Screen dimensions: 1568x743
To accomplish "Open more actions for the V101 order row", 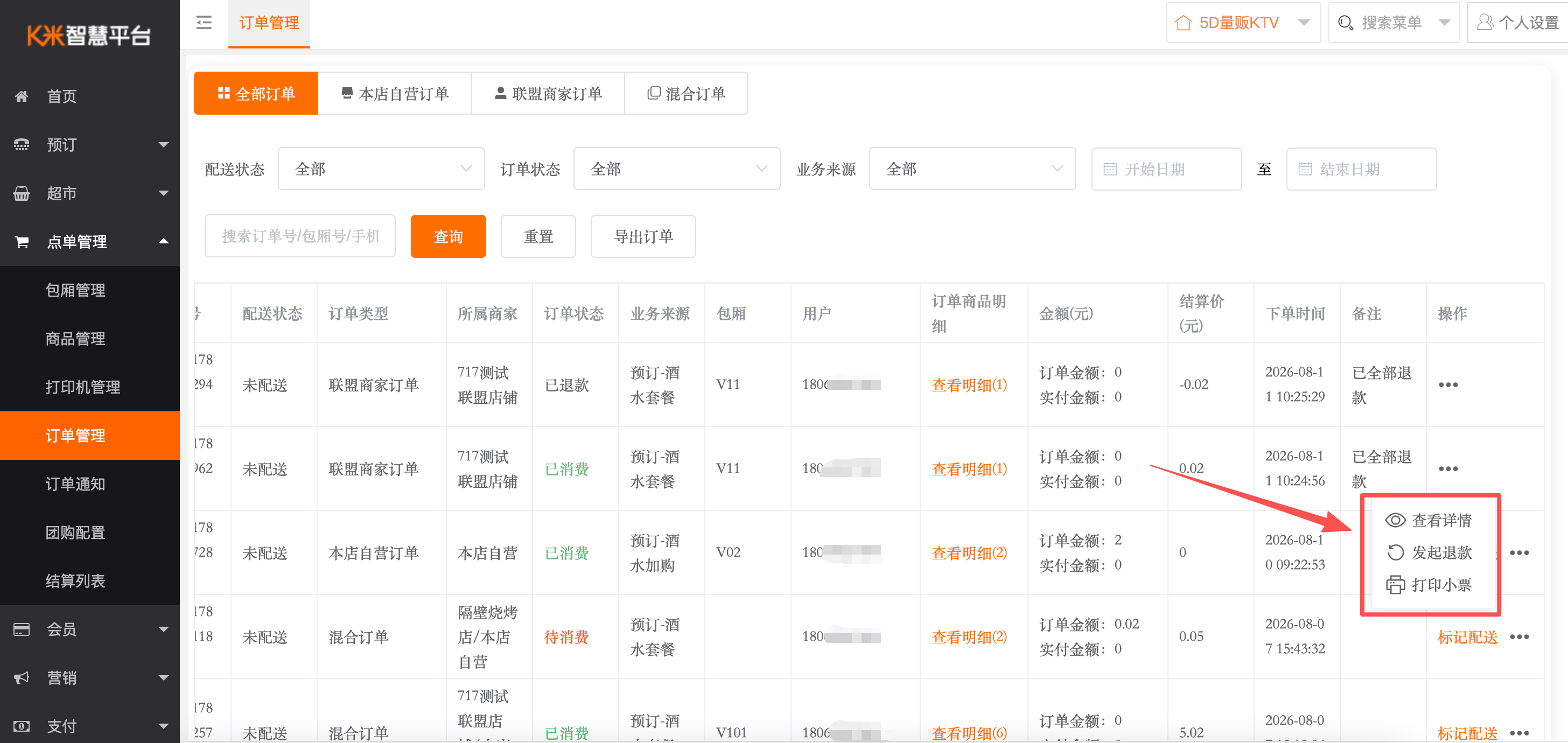I will 1520,733.
